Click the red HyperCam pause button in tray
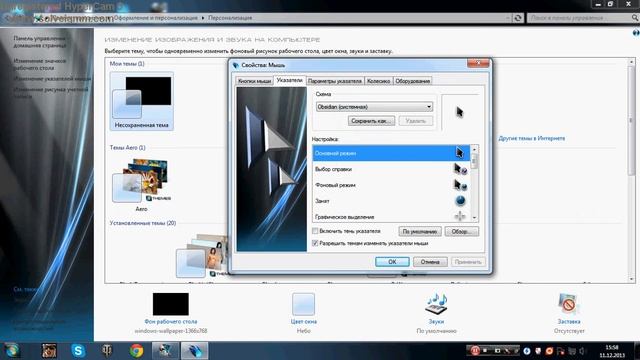The image size is (640, 360). [475, 351]
